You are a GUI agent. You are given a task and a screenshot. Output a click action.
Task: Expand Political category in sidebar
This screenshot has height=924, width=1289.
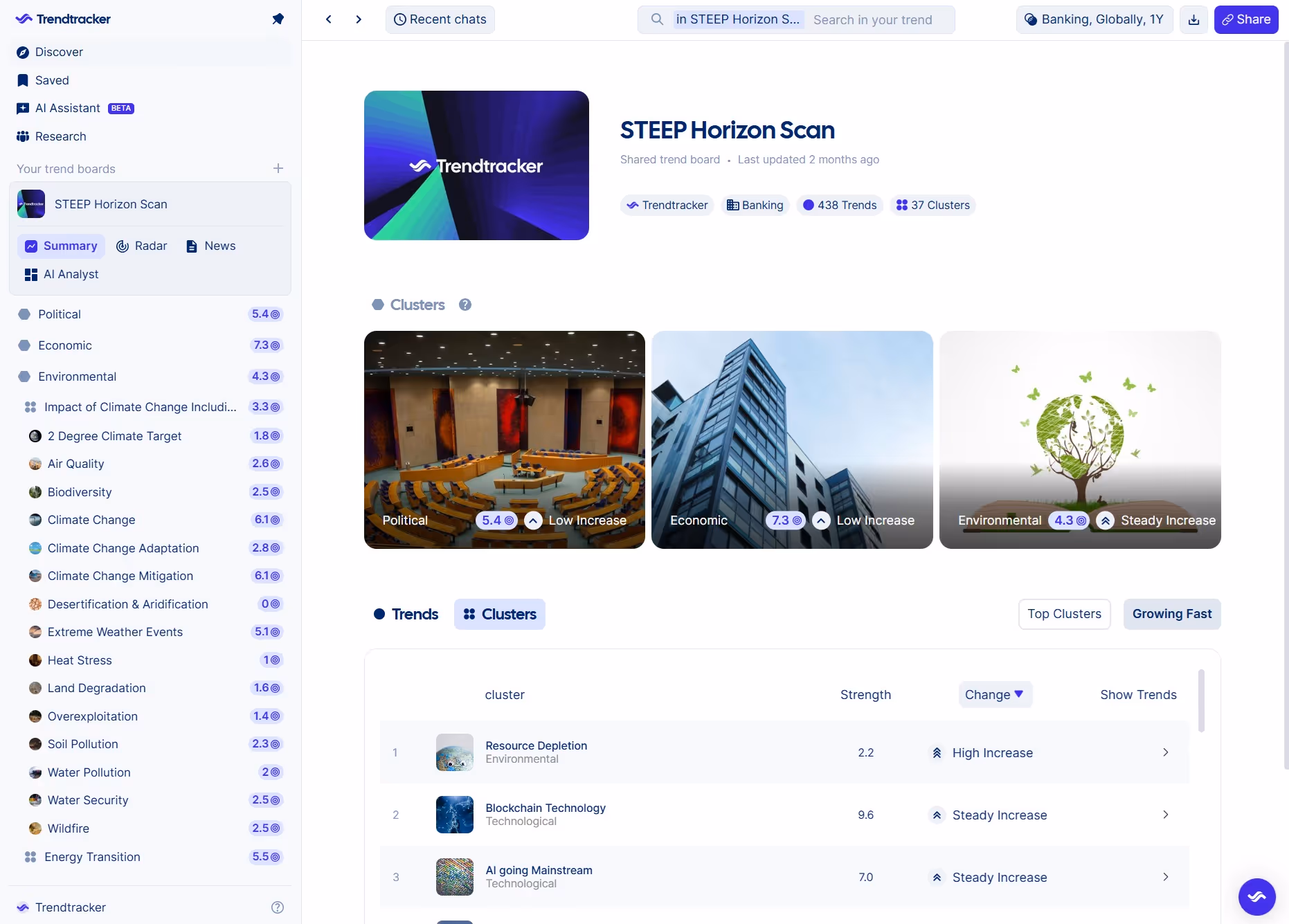(x=150, y=314)
